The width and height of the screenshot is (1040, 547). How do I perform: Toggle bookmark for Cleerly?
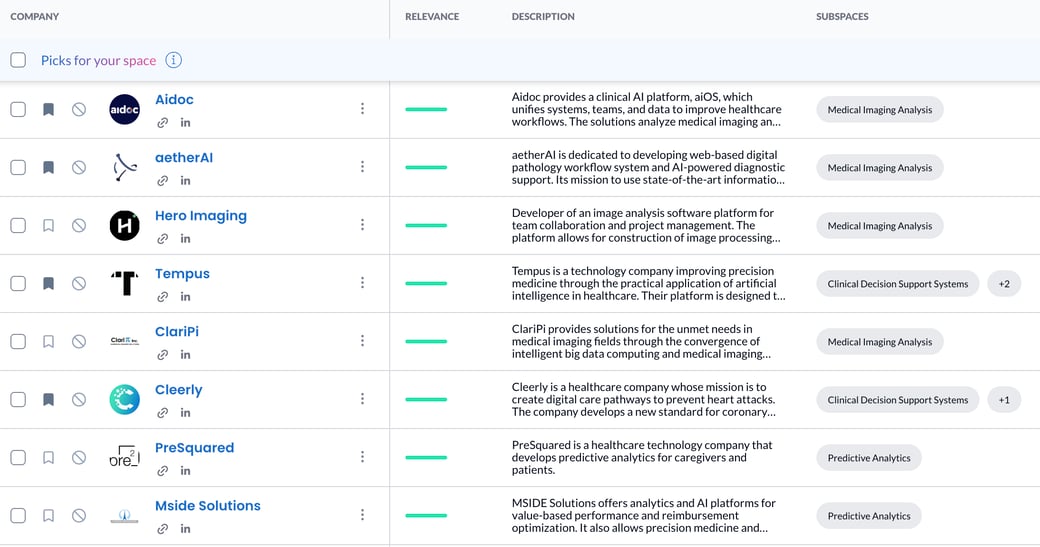pyautogui.click(x=48, y=399)
